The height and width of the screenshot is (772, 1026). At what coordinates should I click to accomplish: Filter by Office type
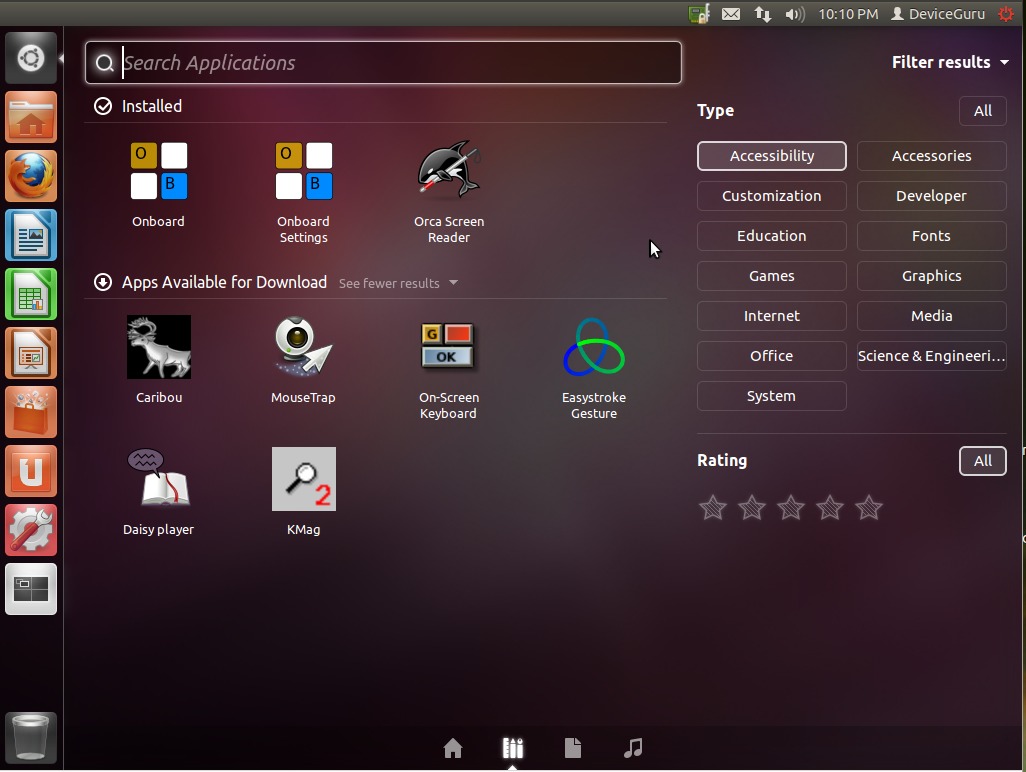point(771,355)
